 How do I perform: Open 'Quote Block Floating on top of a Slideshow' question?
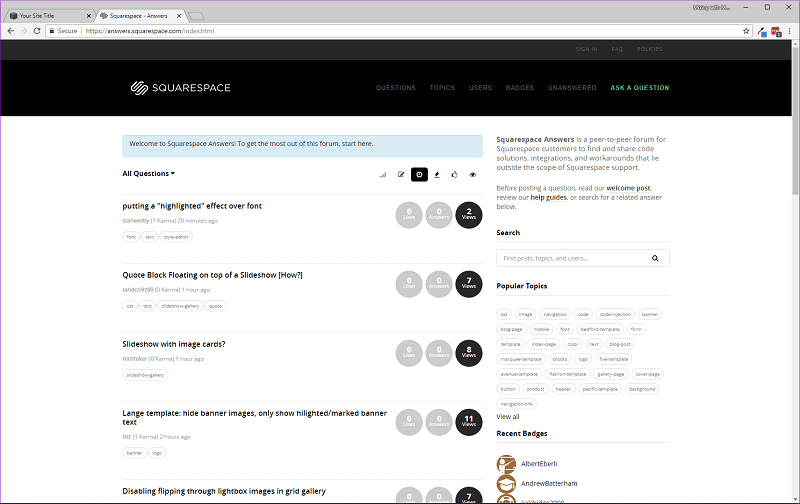tap(212, 275)
